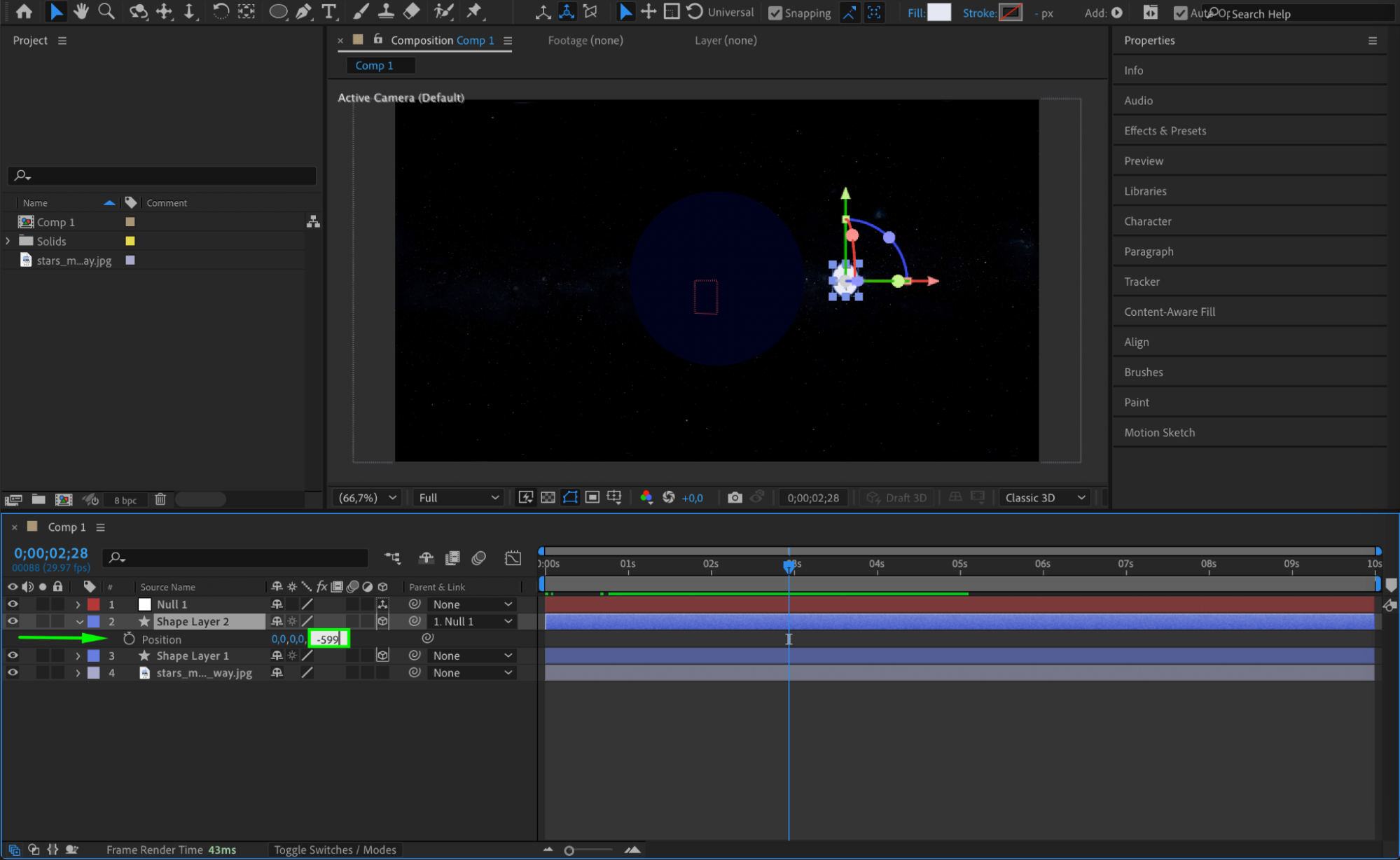Click the Comp 1 breadcrumb button
The width and height of the screenshot is (1400, 860).
pyautogui.click(x=380, y=65)
